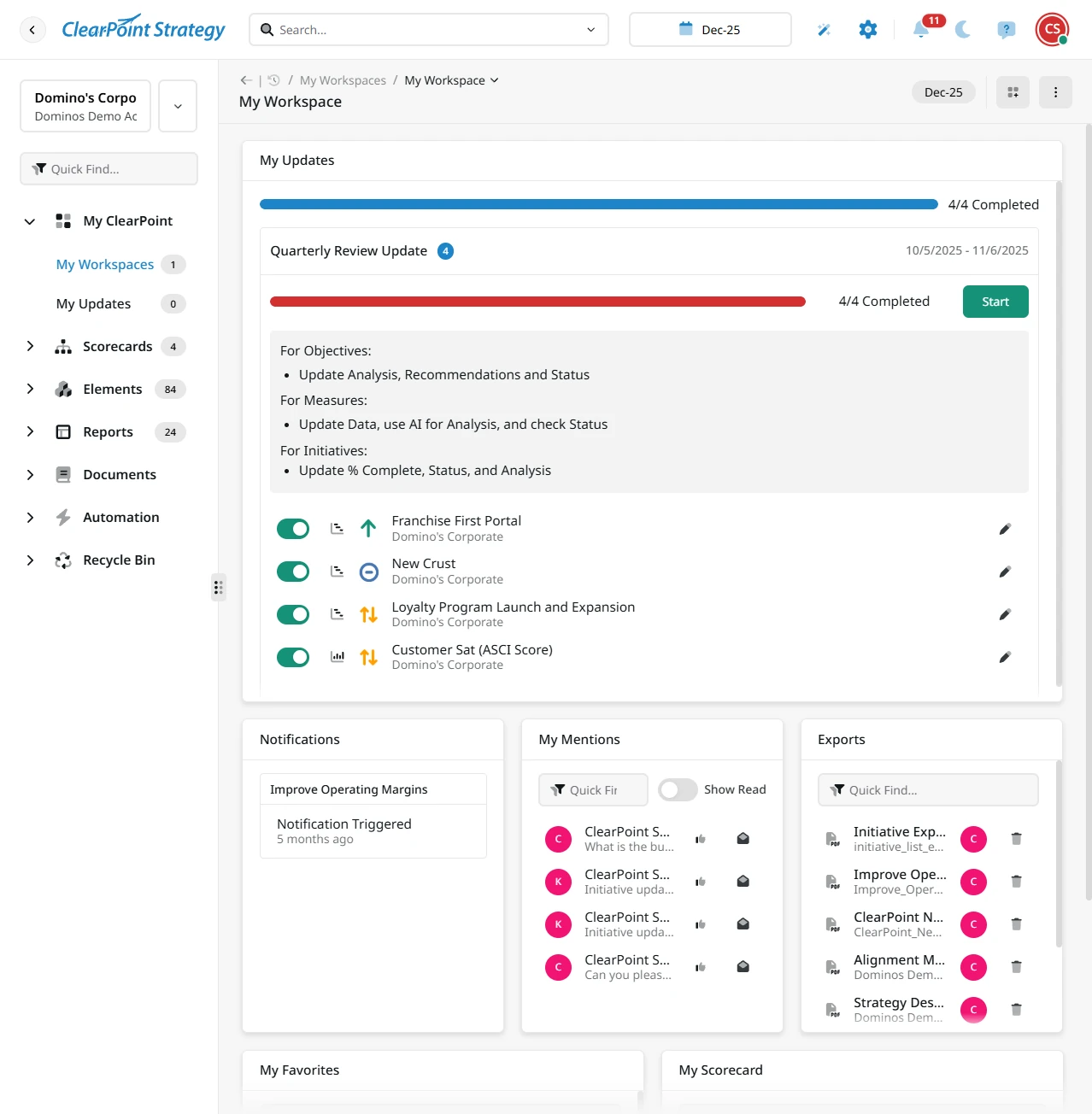Viewport: 1092px width, 1114px height.
Task: Go back using breadcrumb arrow
Action: pos(246,80)
